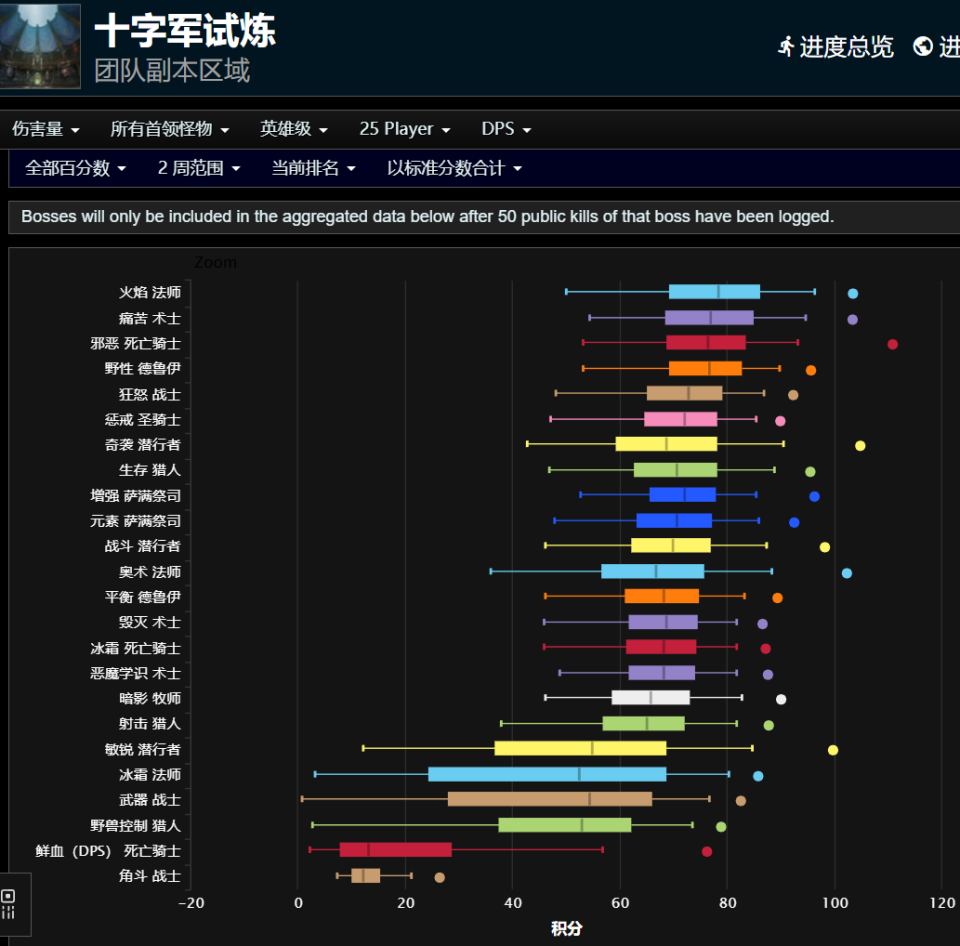Select the 冰霜 死亡骑士 row label
The image size is (960, 946).
(x=136, y=648)
